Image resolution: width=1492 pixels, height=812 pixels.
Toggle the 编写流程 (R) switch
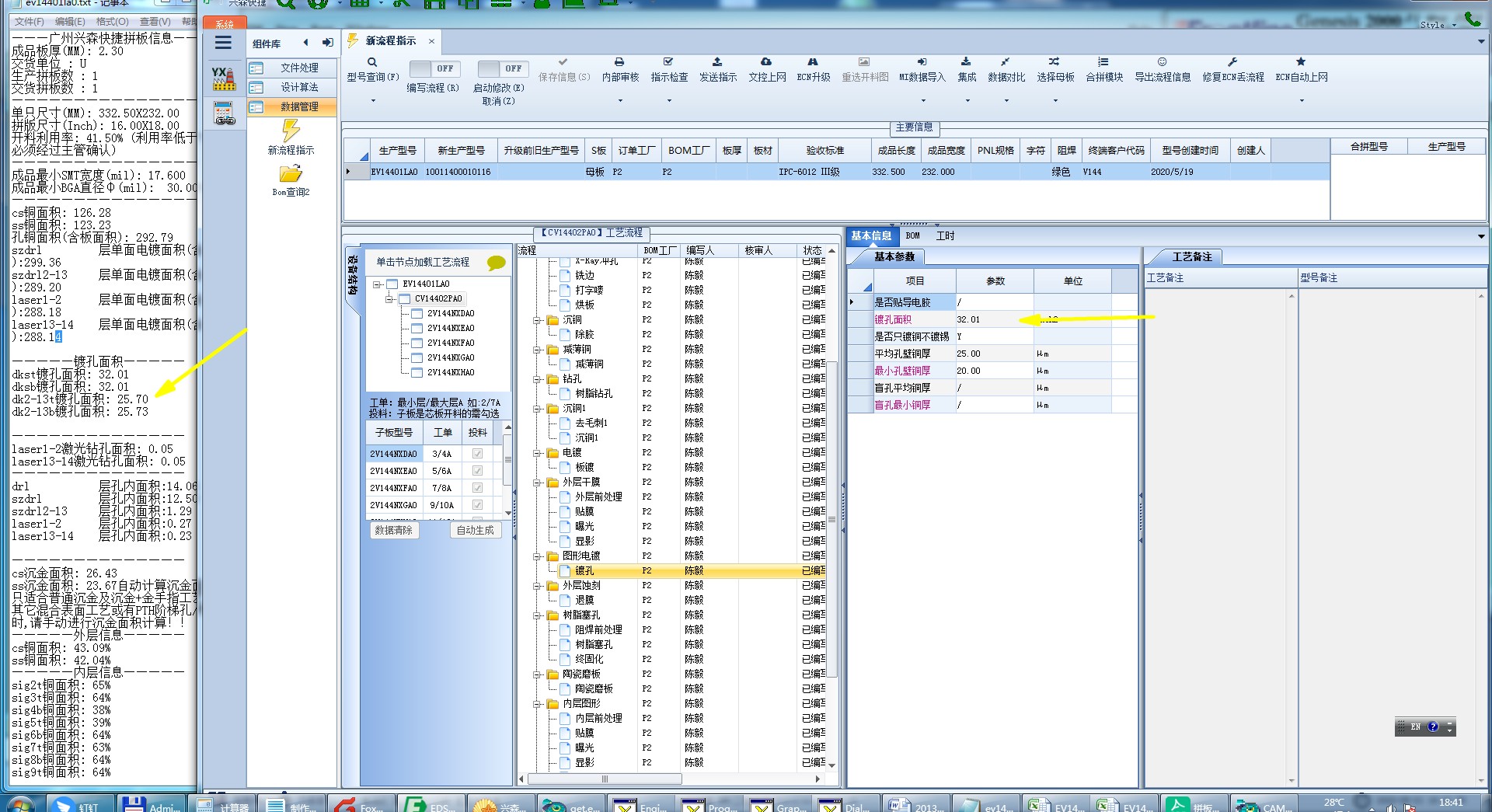pyautogui.click(x=434, y=68)
